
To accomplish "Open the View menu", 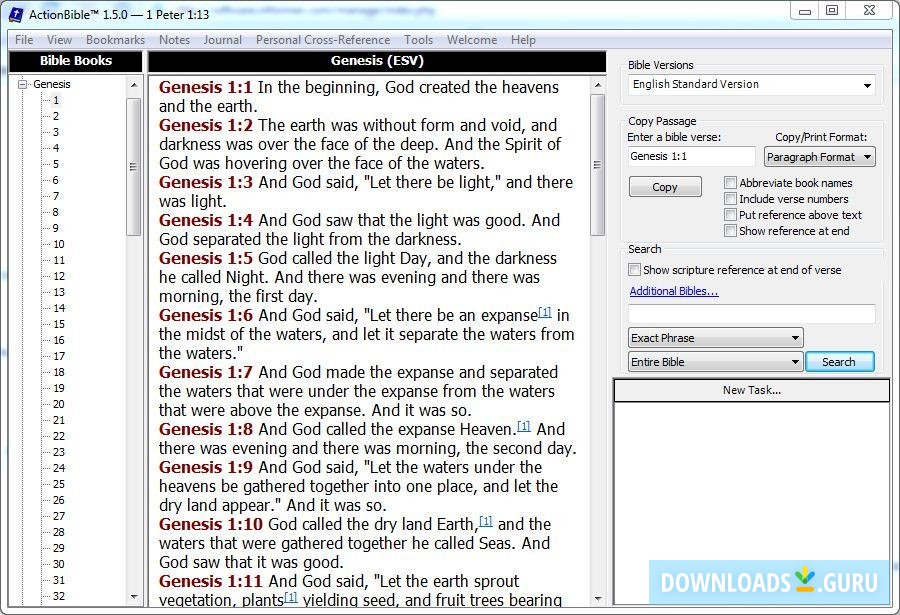I will point(60,40).
